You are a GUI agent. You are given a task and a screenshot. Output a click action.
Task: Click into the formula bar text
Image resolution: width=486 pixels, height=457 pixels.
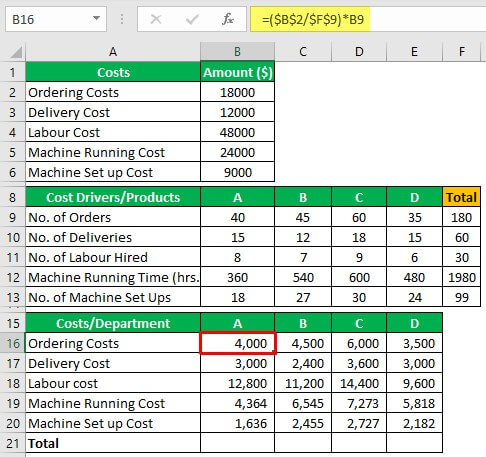click(368, 19)
